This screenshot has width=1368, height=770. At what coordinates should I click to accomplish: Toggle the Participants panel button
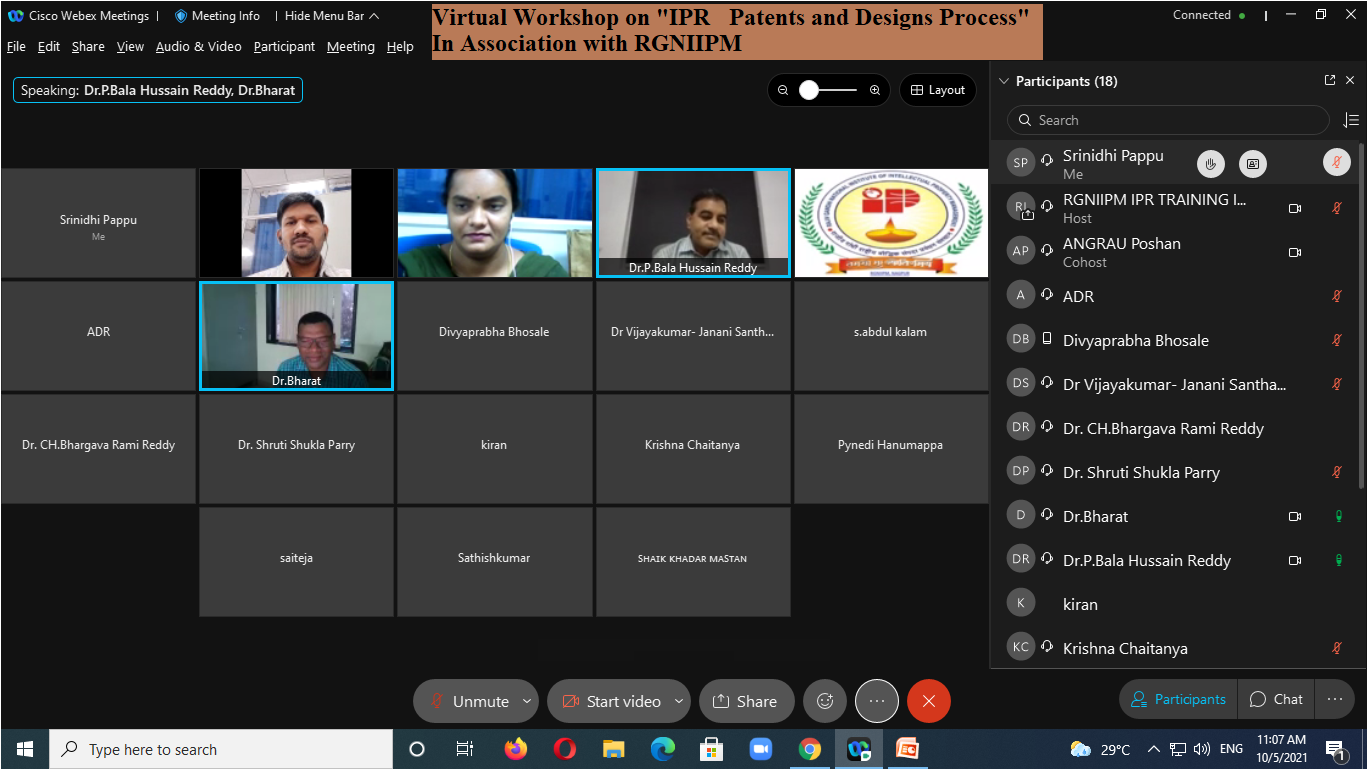[1177, 699]
